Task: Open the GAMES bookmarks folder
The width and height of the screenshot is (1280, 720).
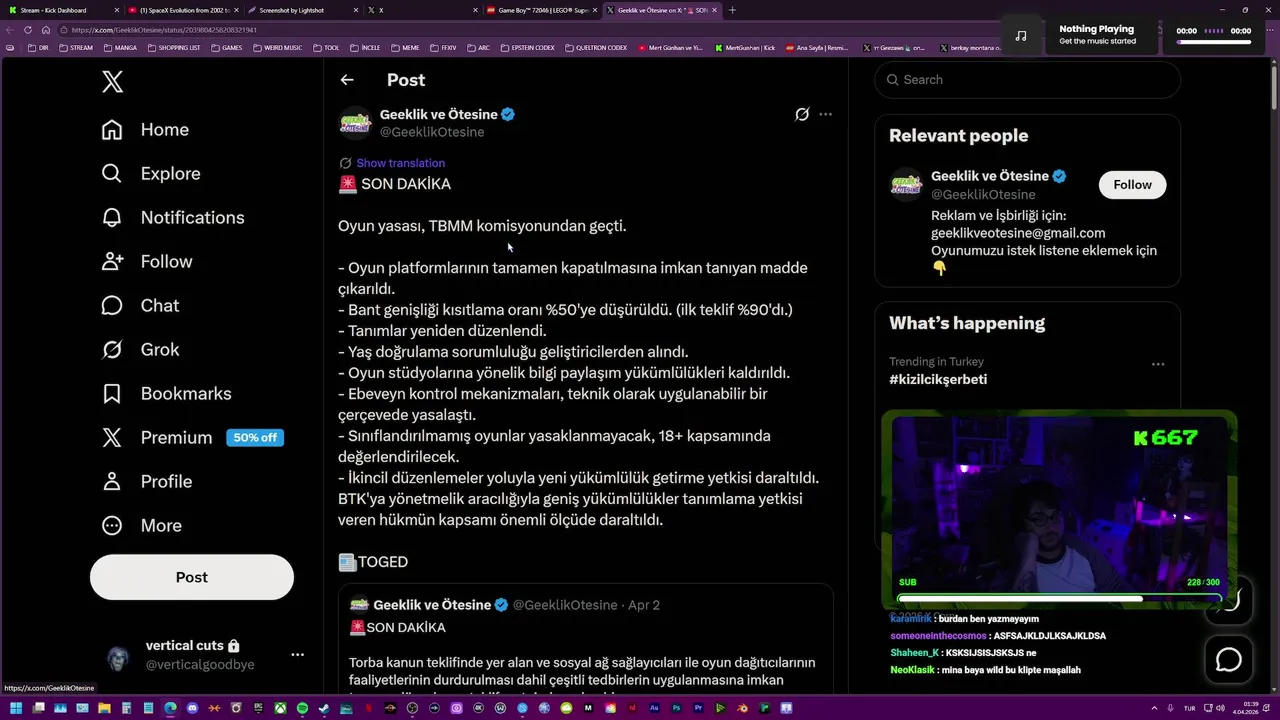Action: pos(226,47)
